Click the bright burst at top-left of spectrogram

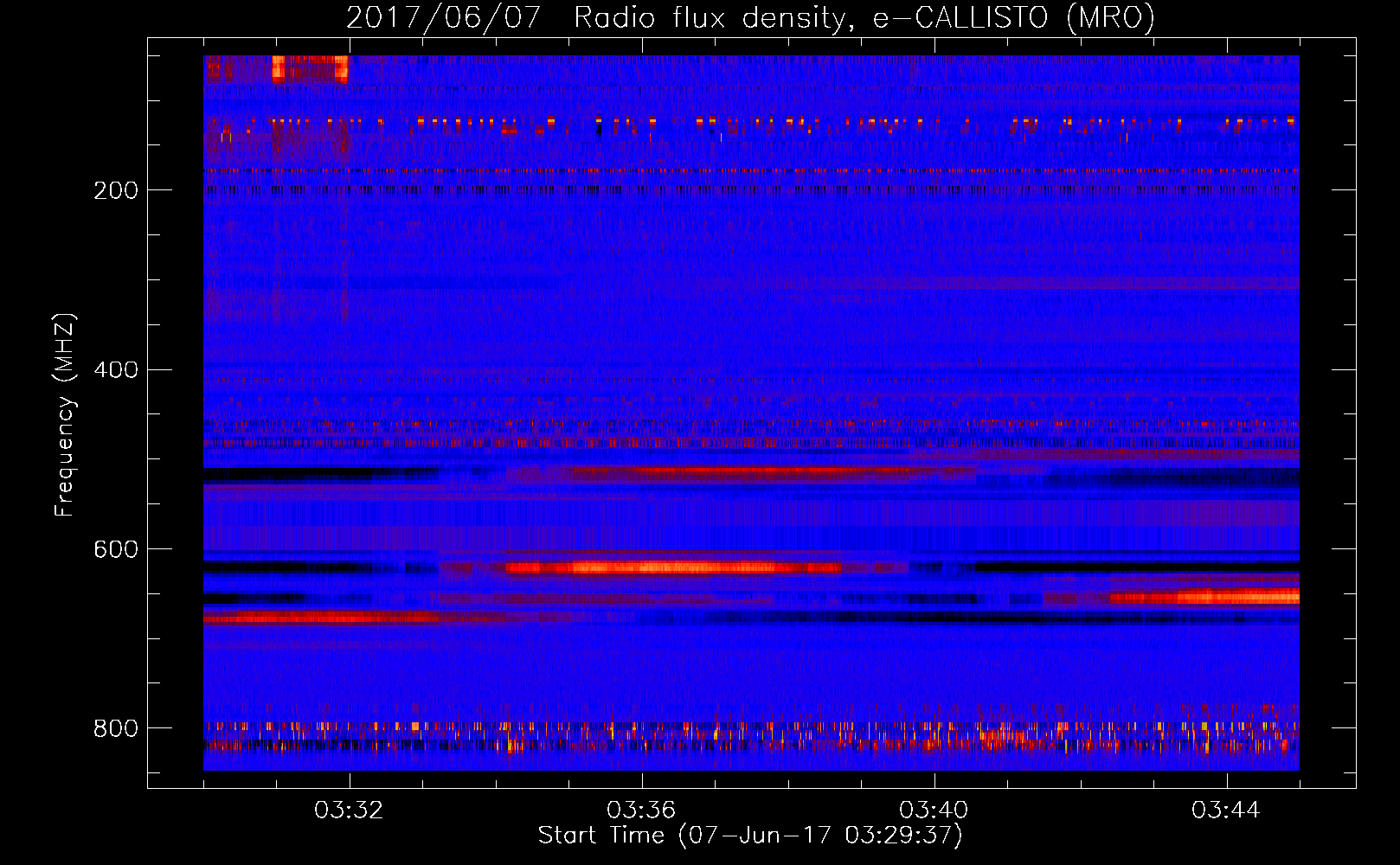point(310,68)
